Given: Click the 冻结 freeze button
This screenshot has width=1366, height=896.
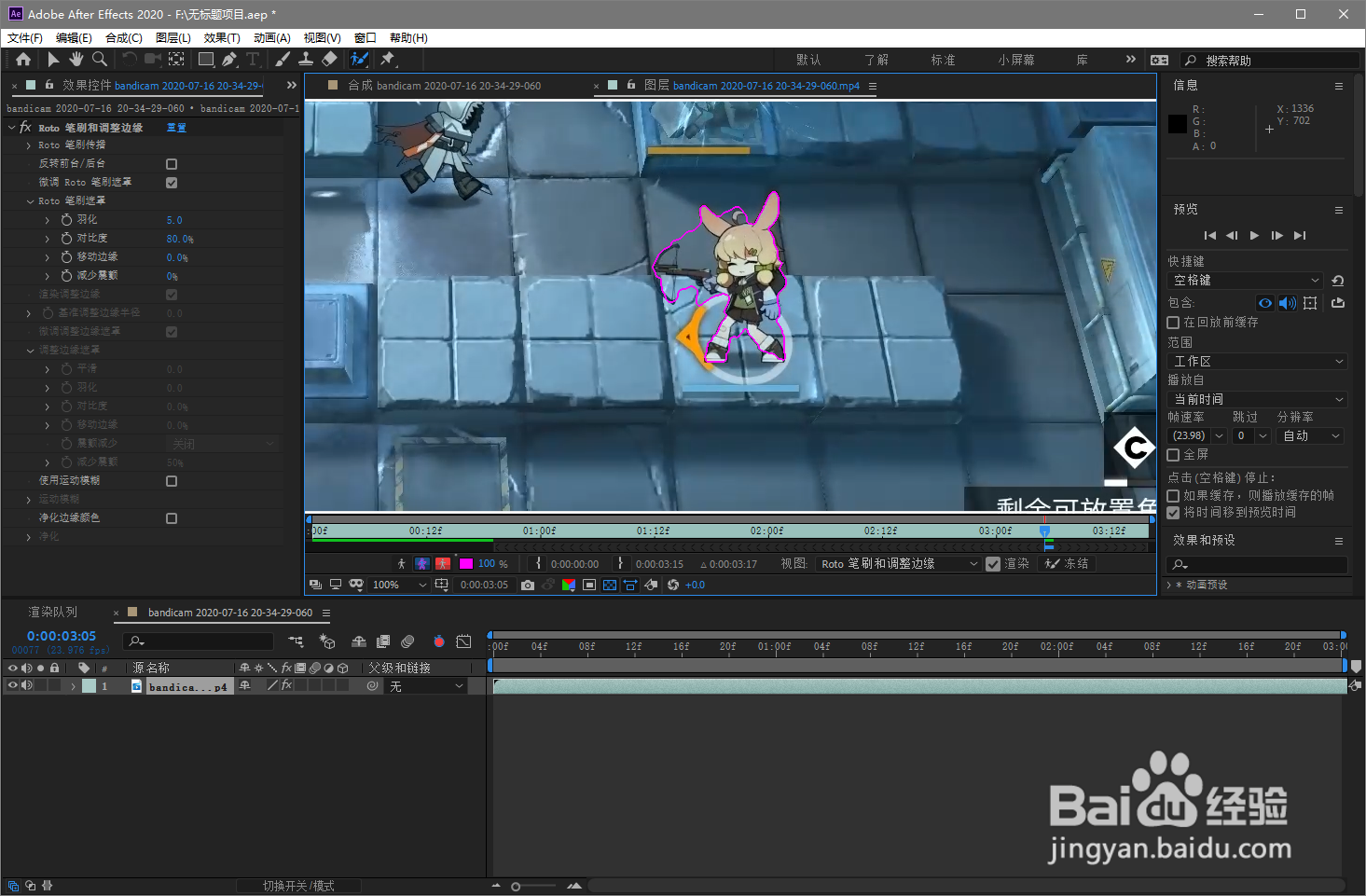Looking at the screenshot, I should [x=1068, y=564].
